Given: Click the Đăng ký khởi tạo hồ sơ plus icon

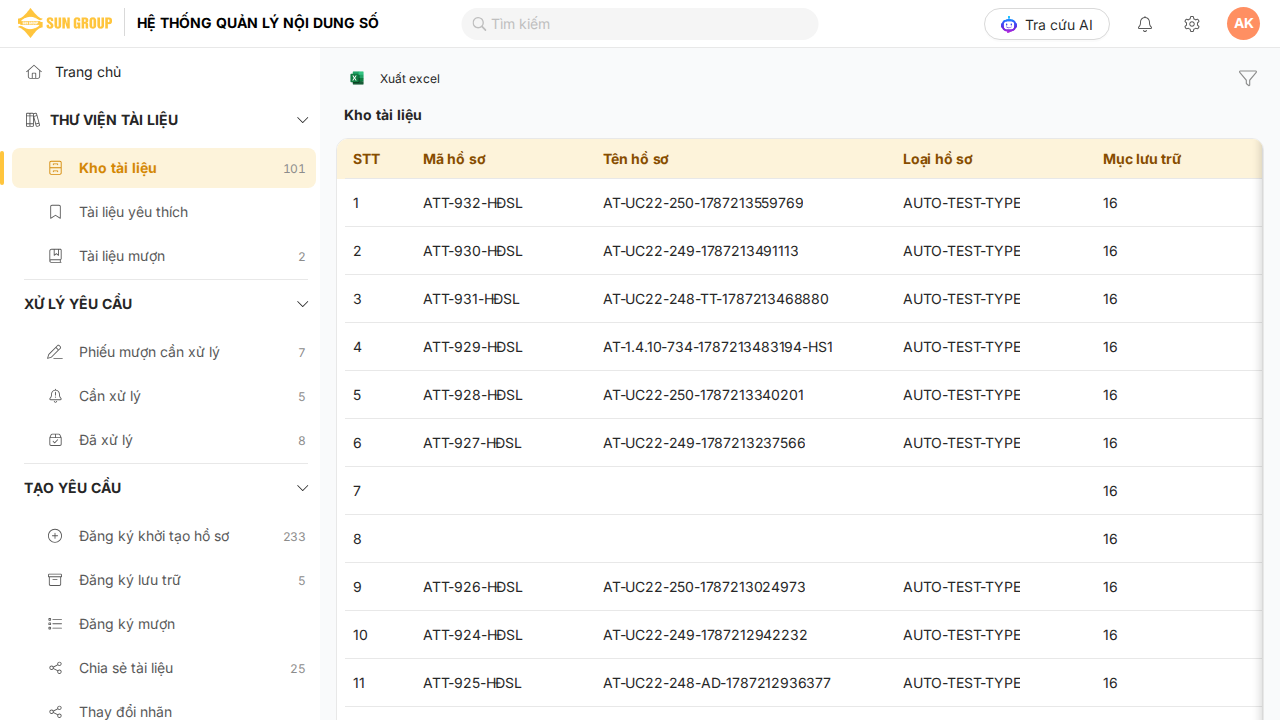Looking at the screenshot, I should pos(56,536).
